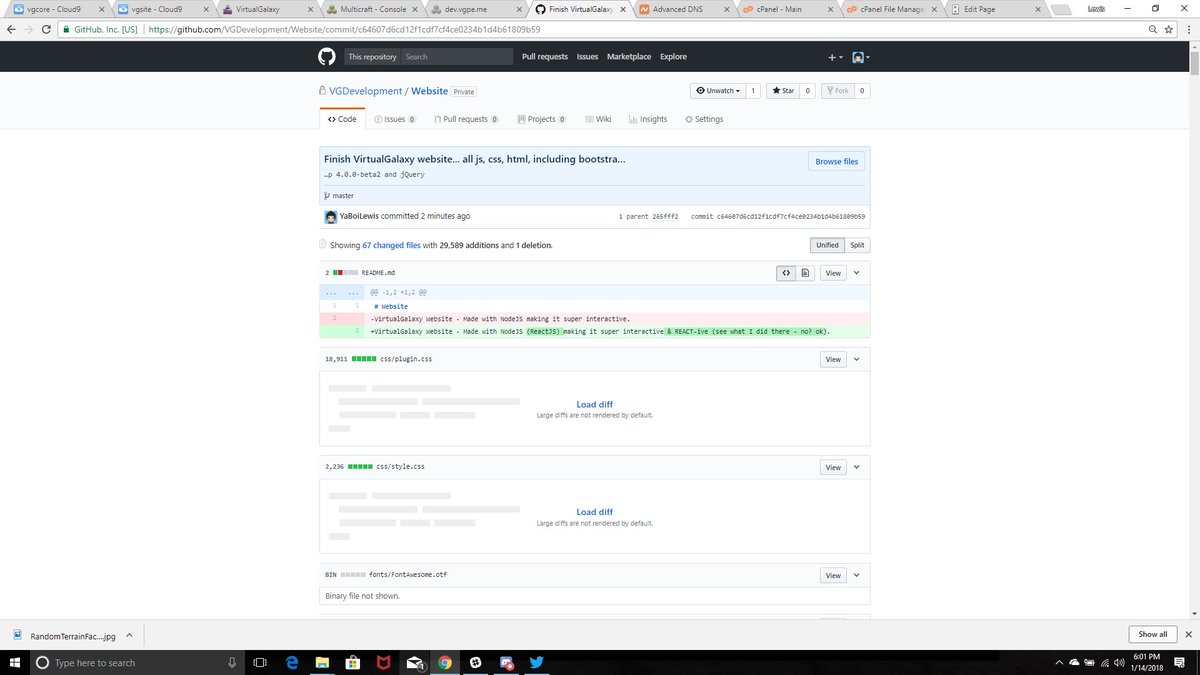Image resolution: width=1200 pixels, height=675 pixels.
Task: Go to GitHub home via Octocat logo
Action: pos(327,57)
